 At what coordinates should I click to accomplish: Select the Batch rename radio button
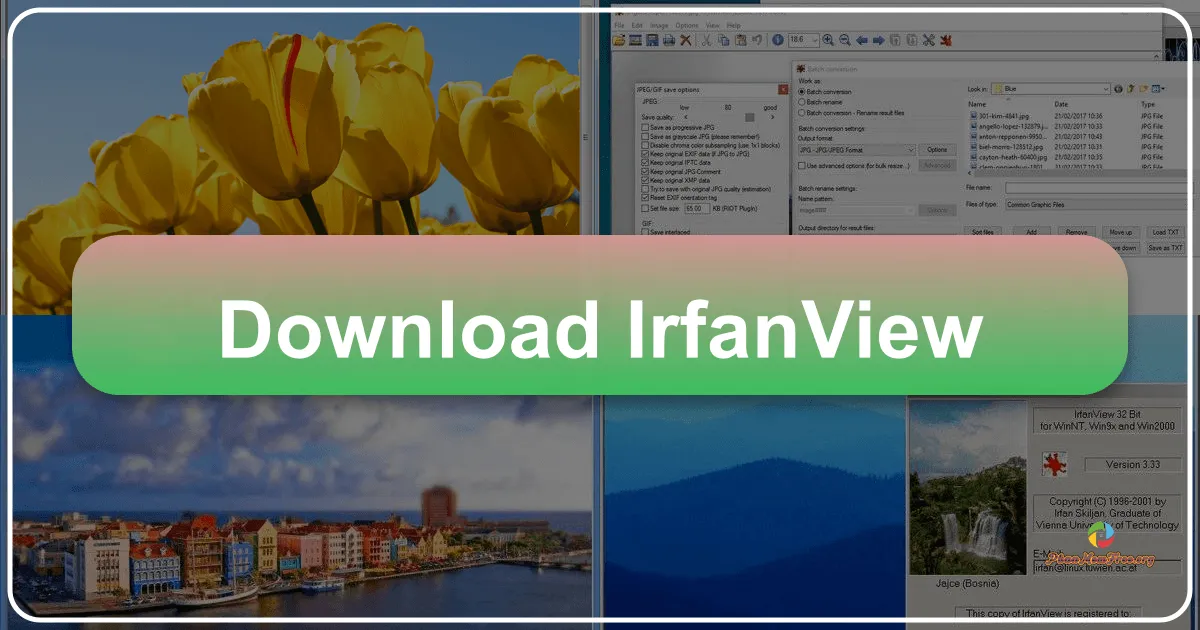pyautogui.click(x=800, y=102)
